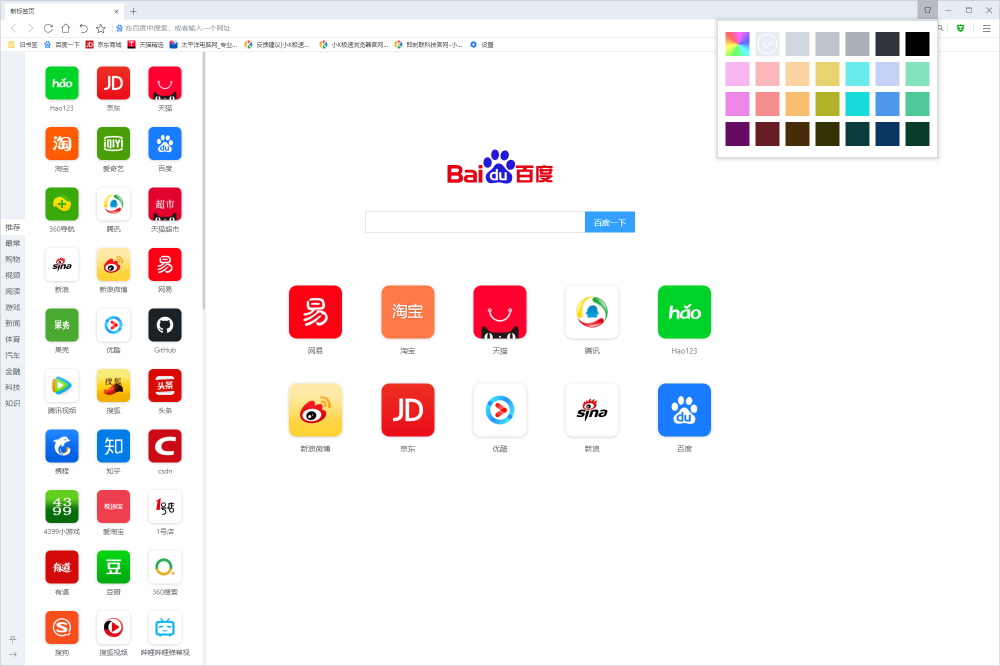
Task: Click the undo closed-tab arrow icon
Action: point(83,28)
